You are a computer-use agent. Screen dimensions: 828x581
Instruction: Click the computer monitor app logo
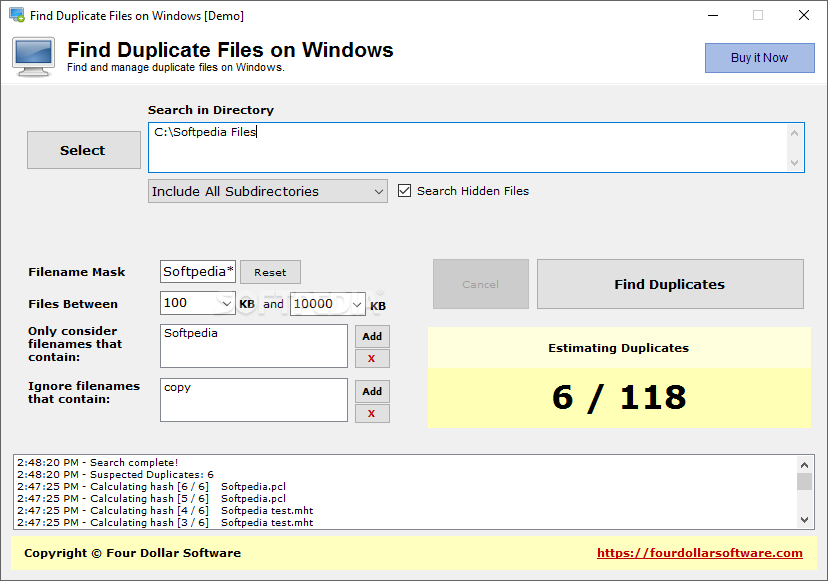[34, 57]
